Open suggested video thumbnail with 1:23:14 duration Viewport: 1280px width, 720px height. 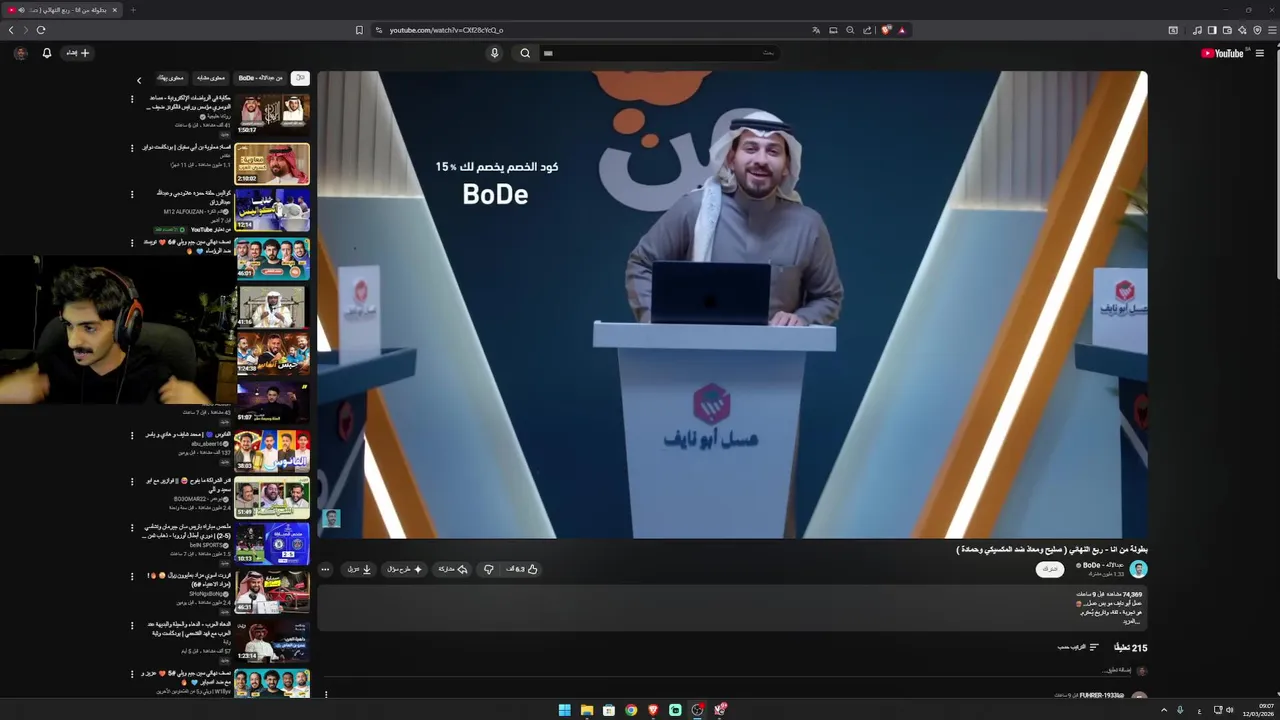click(x=272, y=641)
